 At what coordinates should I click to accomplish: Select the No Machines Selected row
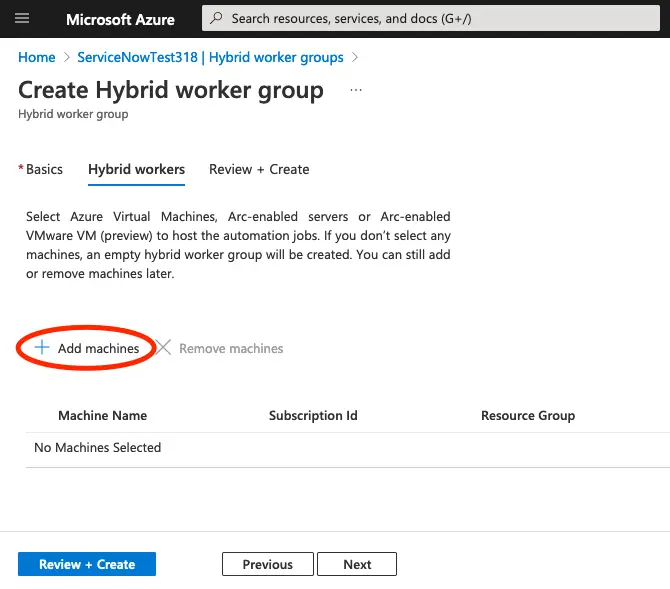pyautogui.click(x=348, y=448)
